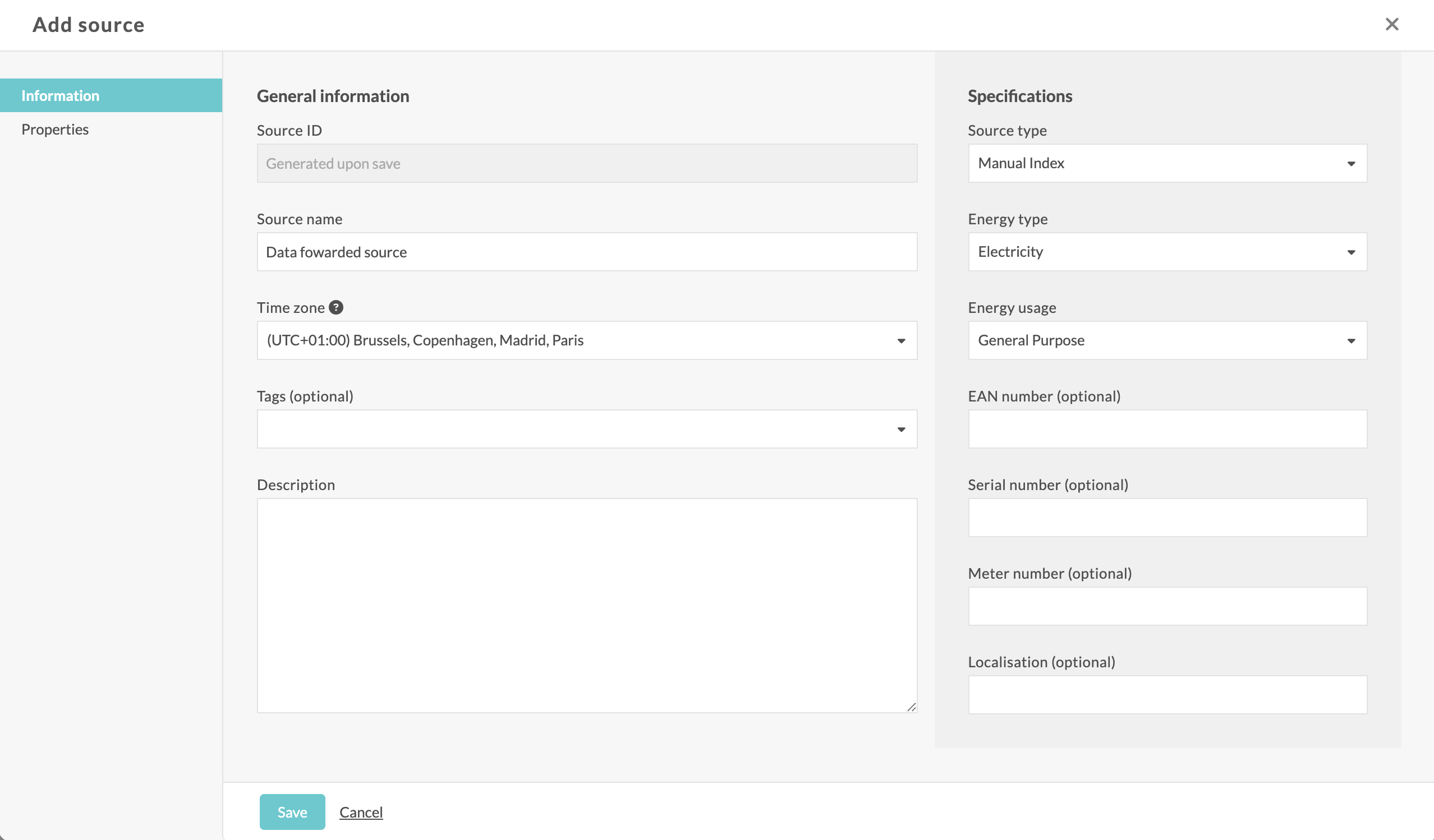Click the Tags field dropdown arrow
Screen dimensions: 1434x840
[x=901, y=430]
